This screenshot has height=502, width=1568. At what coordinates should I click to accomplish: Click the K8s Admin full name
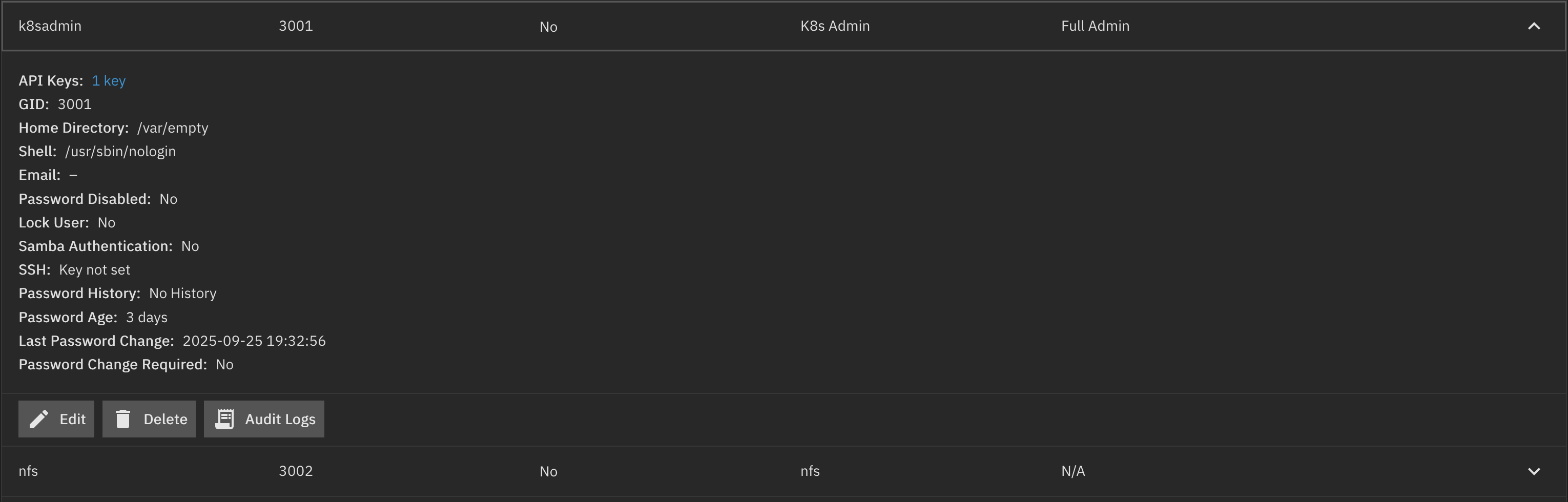(835, 26)
